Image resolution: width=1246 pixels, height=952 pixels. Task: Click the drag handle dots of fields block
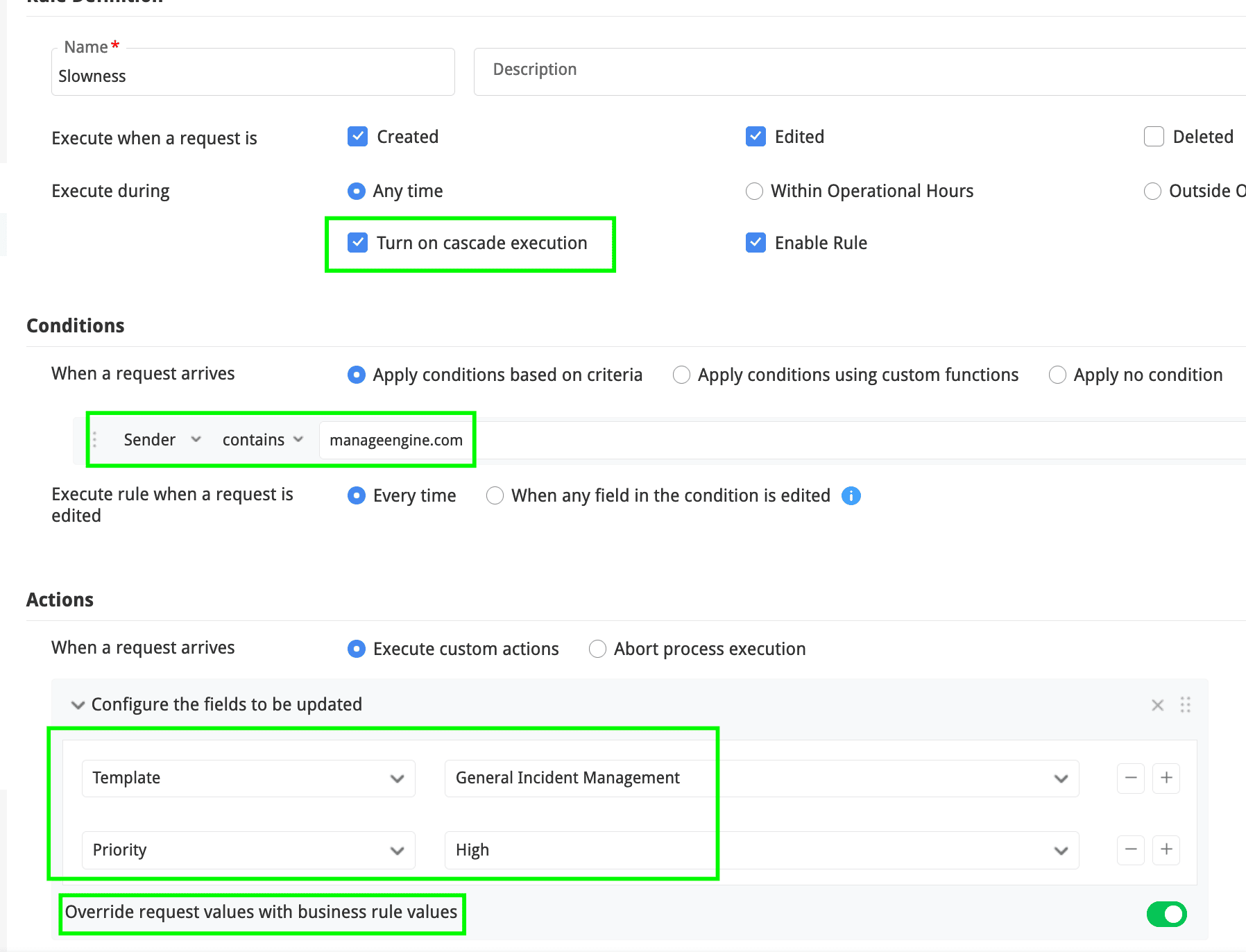pos(1185,705)
